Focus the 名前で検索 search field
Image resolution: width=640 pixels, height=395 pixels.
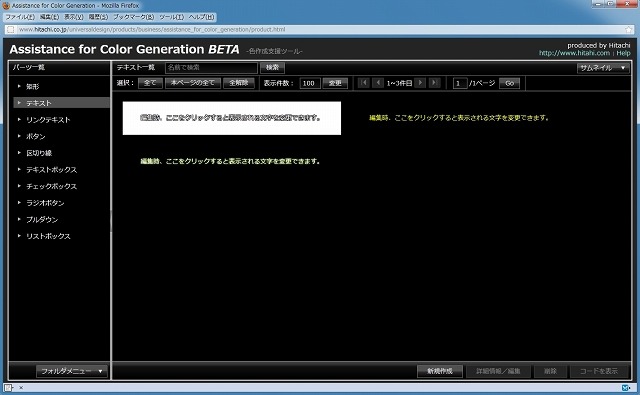[x=211, y=67]
